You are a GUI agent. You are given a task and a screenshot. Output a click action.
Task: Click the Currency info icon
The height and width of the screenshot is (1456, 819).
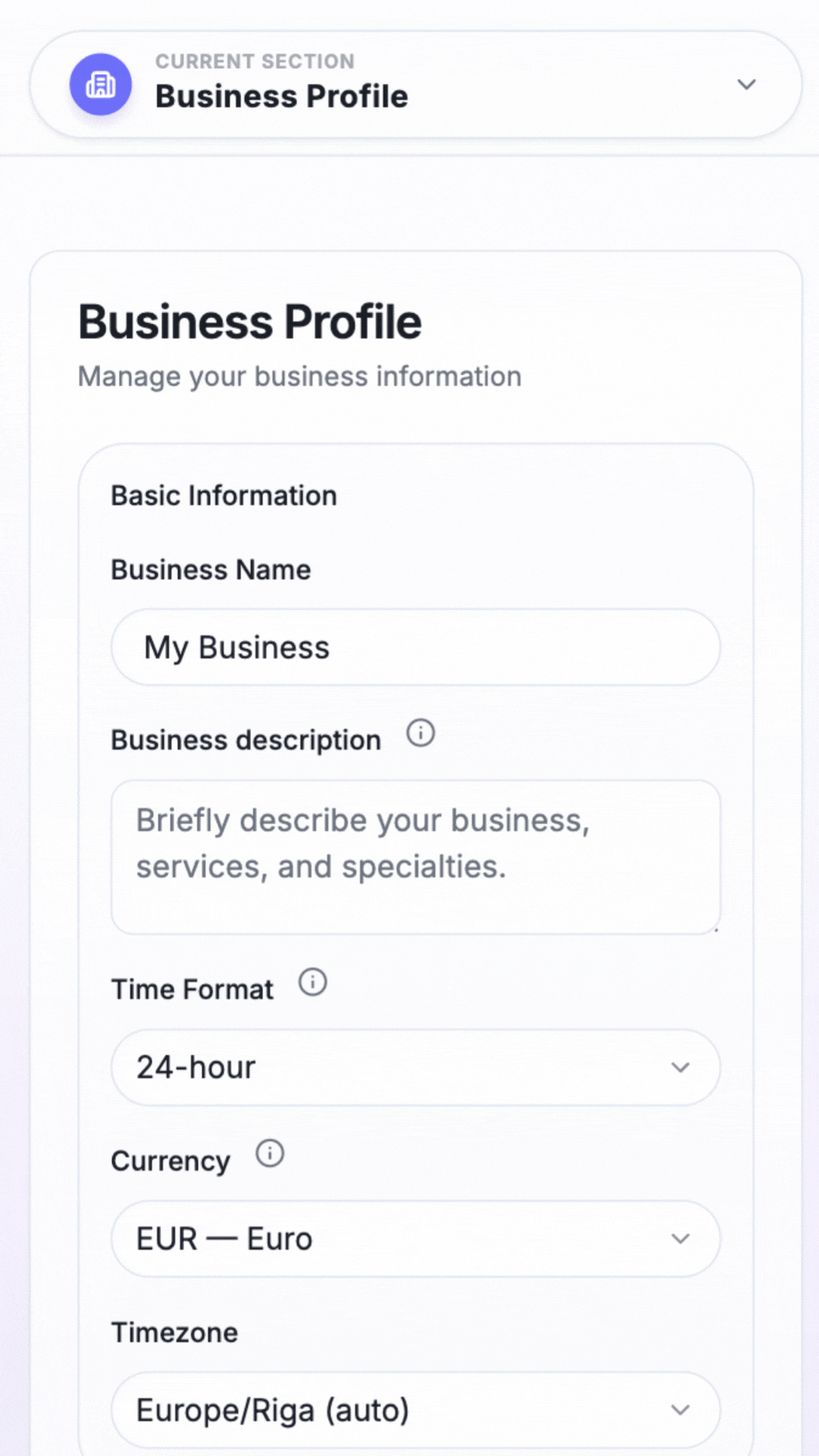click(269, 1154)
